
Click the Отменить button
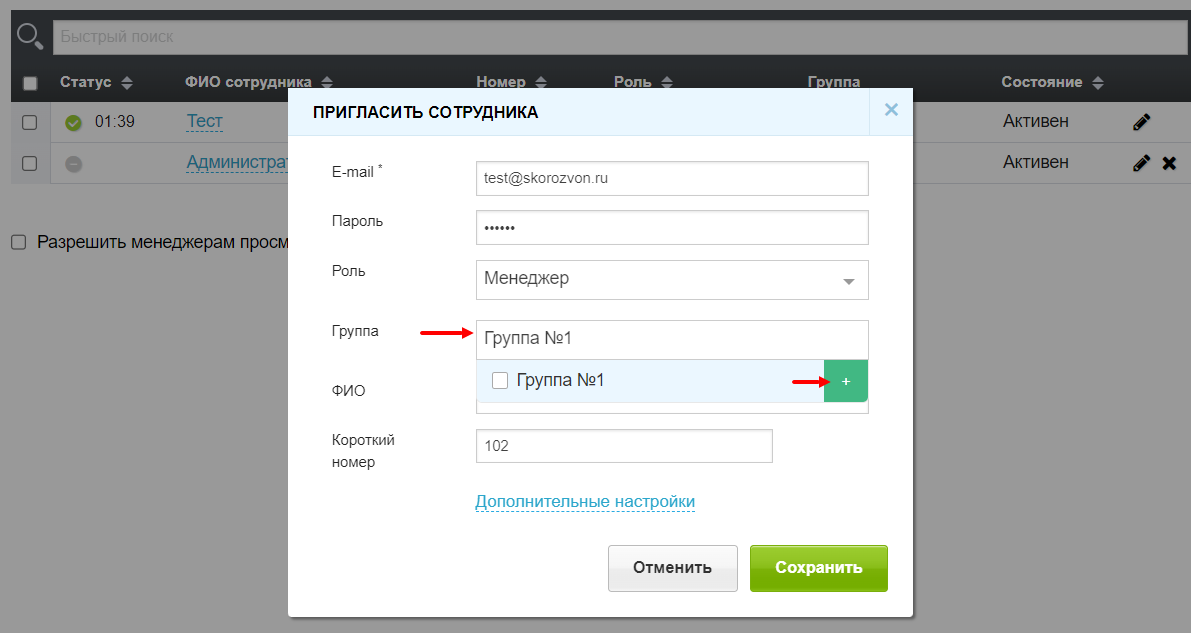coord(672,568)
